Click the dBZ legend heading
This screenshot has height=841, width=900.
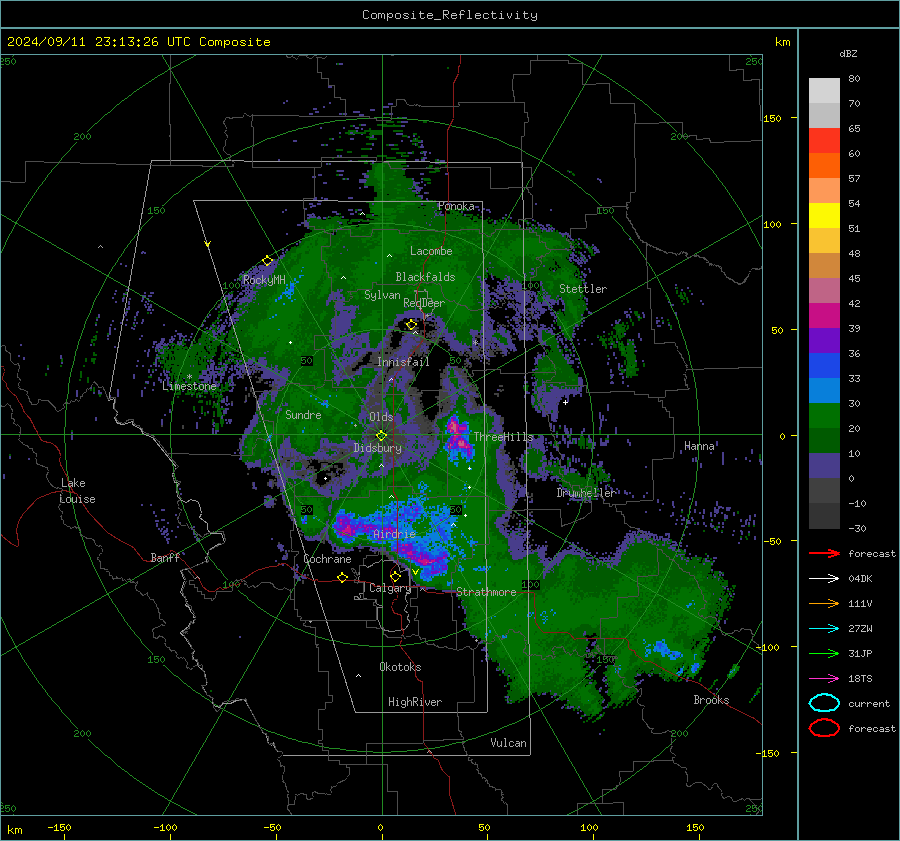[x=848, y=54]
